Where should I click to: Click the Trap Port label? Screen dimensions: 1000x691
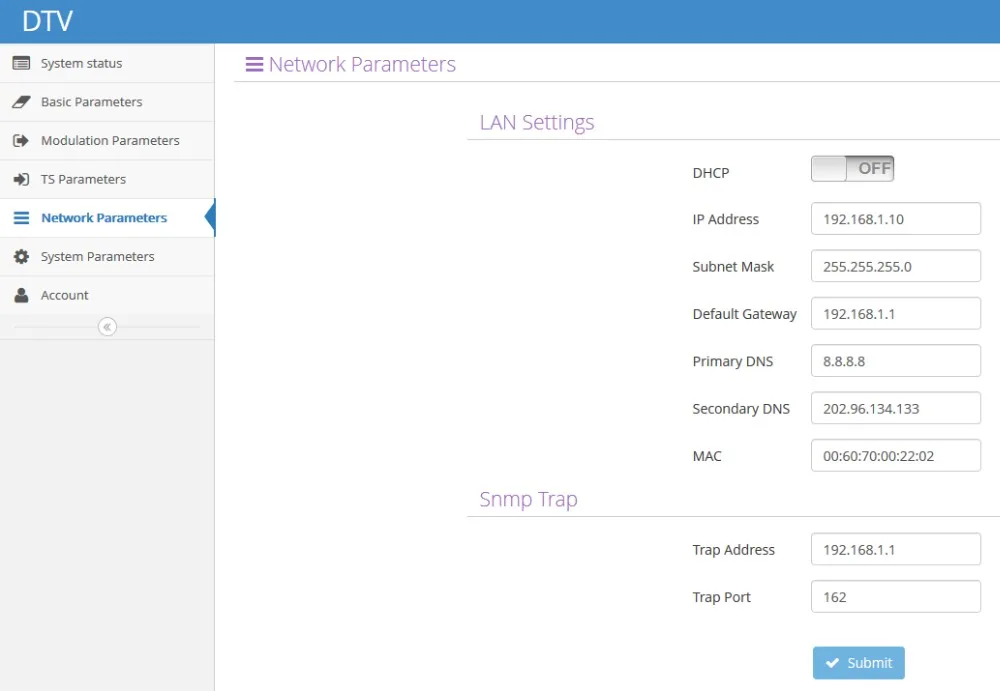coord(721,597)
